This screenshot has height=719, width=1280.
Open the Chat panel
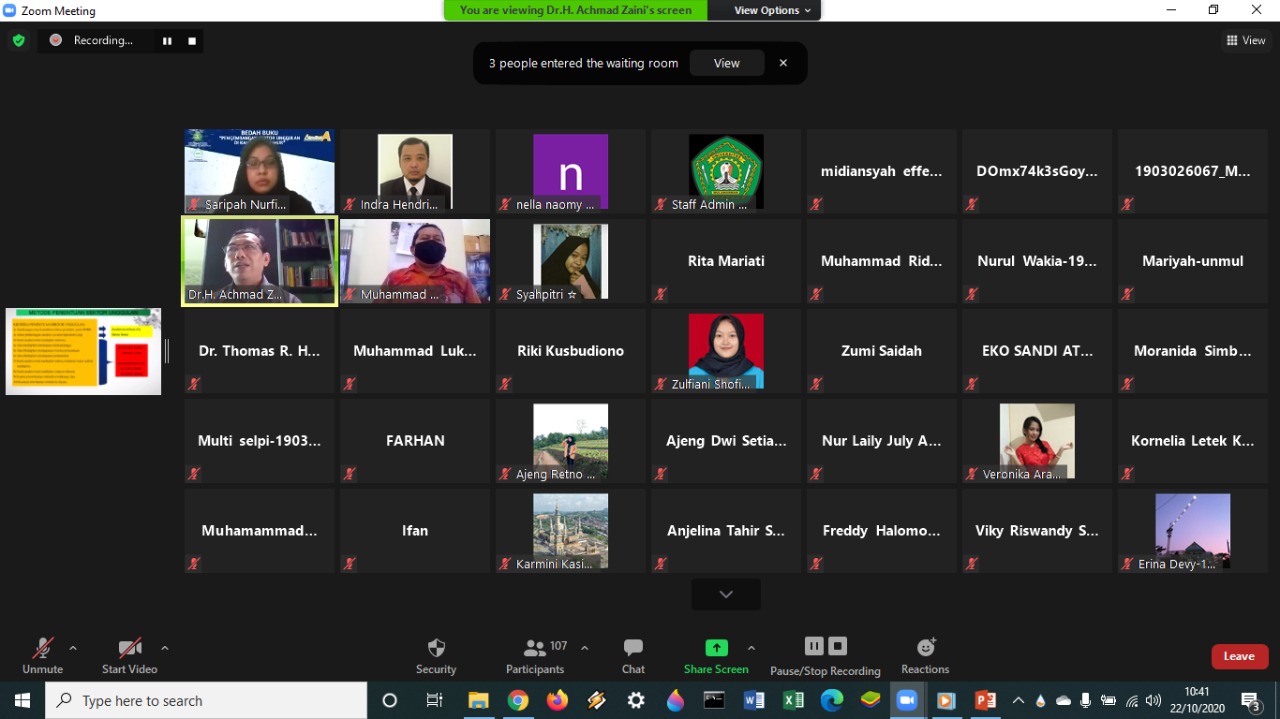(x=633, y=656)
